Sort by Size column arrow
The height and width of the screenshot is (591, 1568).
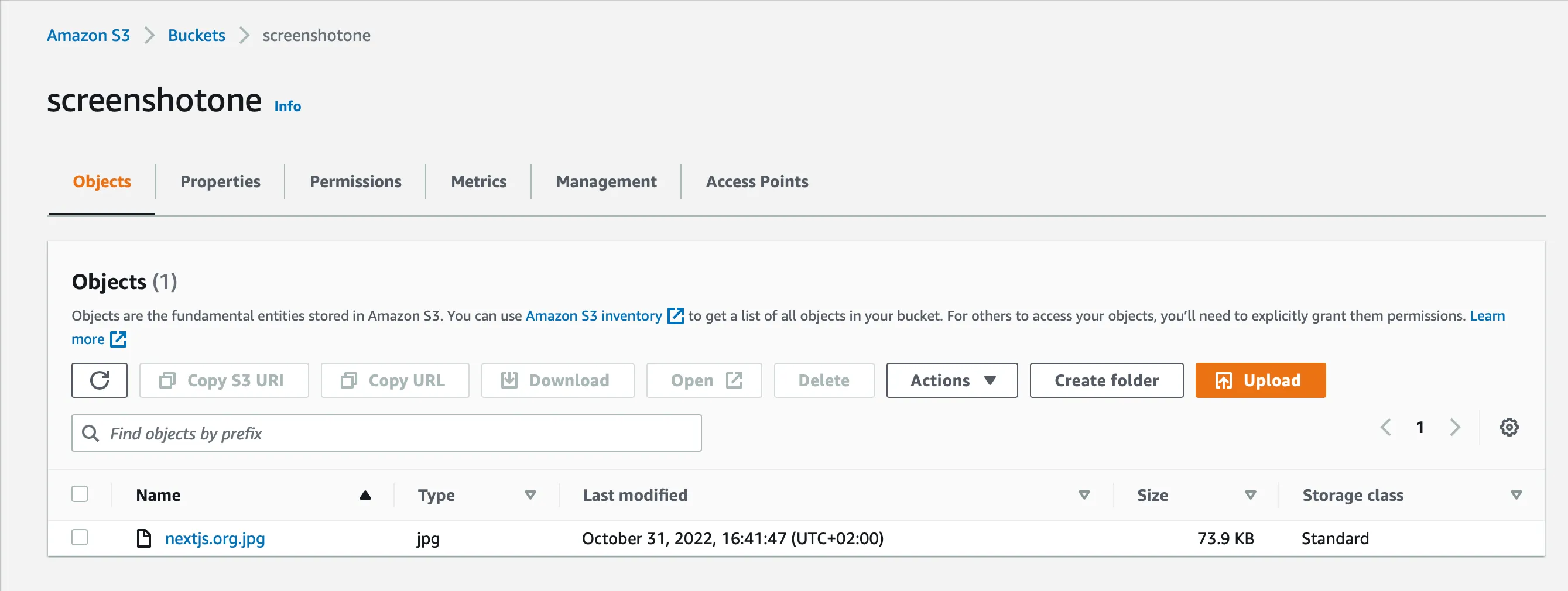click(x=1250, y=495)
